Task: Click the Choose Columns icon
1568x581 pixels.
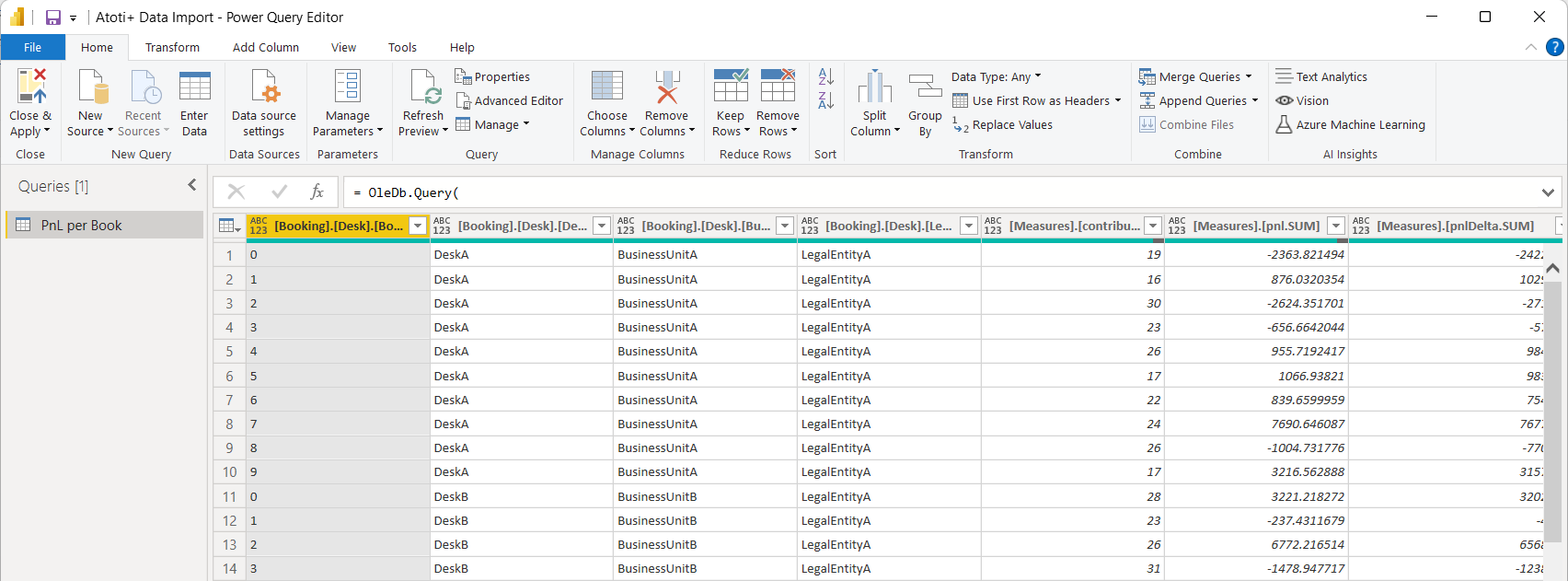Action: pos(606,87)
